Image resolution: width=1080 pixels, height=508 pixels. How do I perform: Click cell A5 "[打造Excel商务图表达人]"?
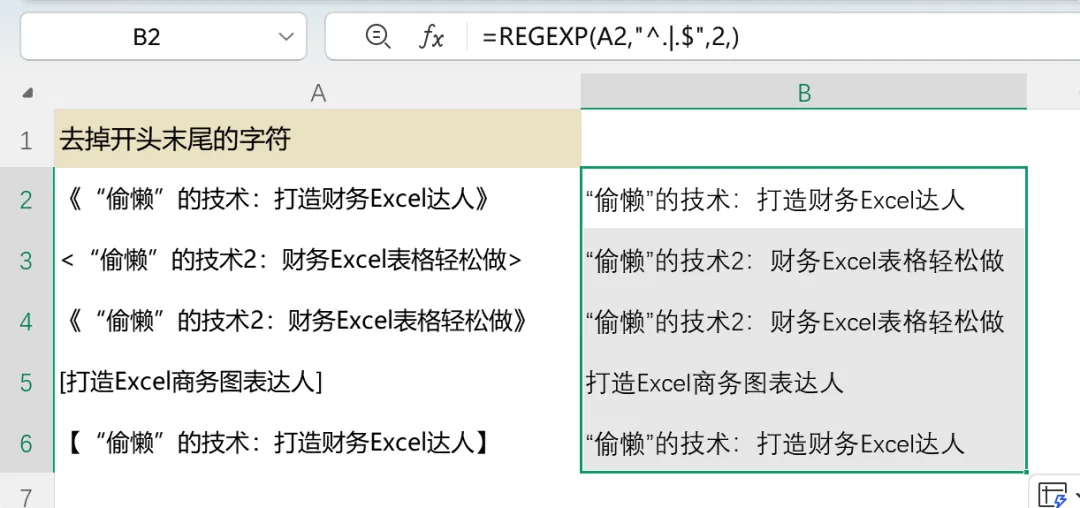[x=318, y=382]
